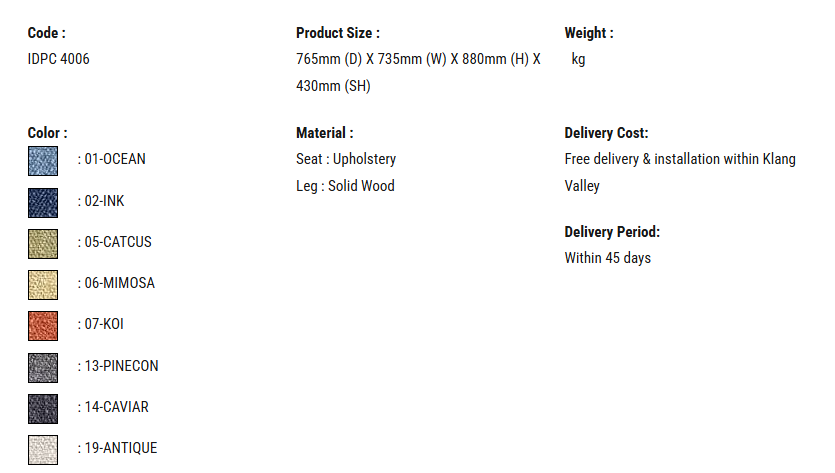This screenshot has width=835, height=473.
Task: Pick the 05-CATCUS olive swatch
Action: tap(43, 244)
